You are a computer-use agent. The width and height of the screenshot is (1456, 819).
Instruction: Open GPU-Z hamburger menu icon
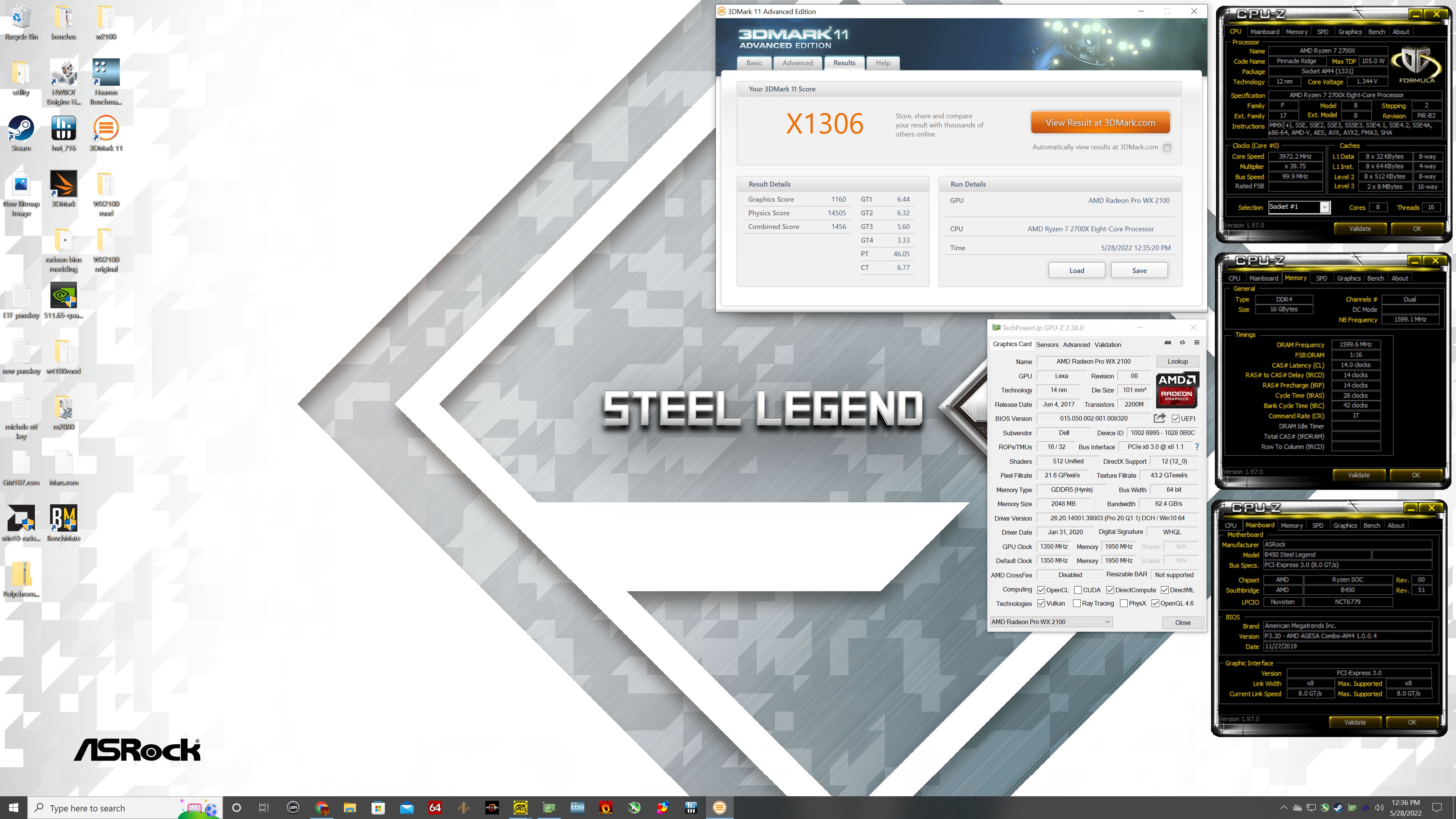pyautogui.click(x=1197, y=342)
